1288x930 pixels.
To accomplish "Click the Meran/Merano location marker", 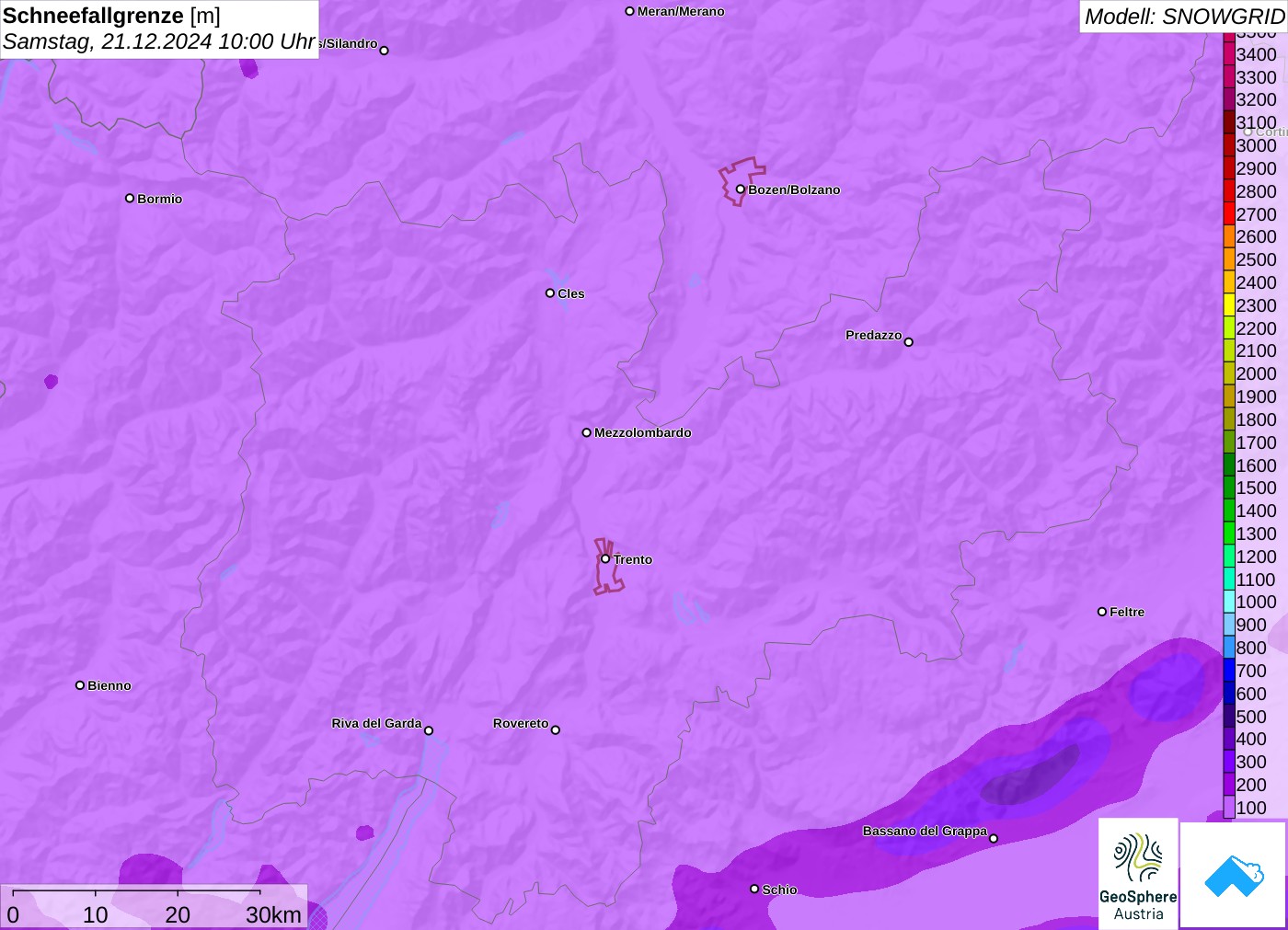I will pos(630,11).
